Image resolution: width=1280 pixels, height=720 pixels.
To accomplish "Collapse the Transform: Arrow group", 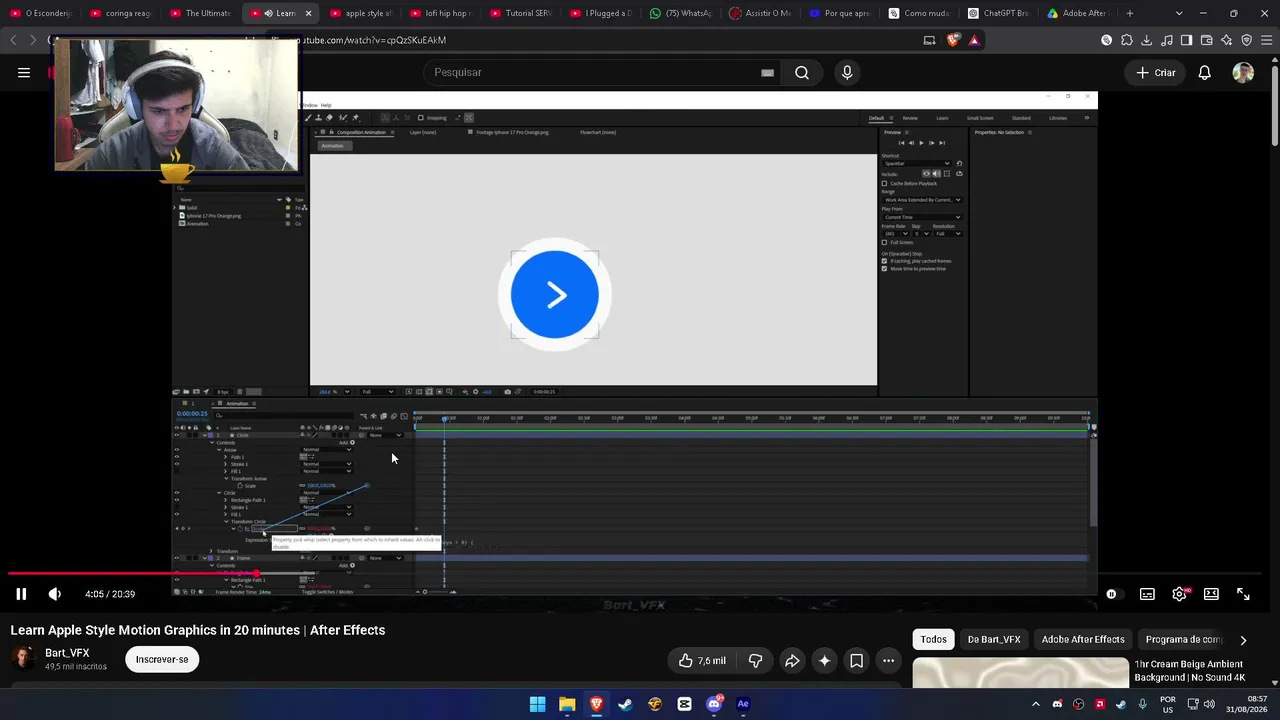I will pos(226,479).
